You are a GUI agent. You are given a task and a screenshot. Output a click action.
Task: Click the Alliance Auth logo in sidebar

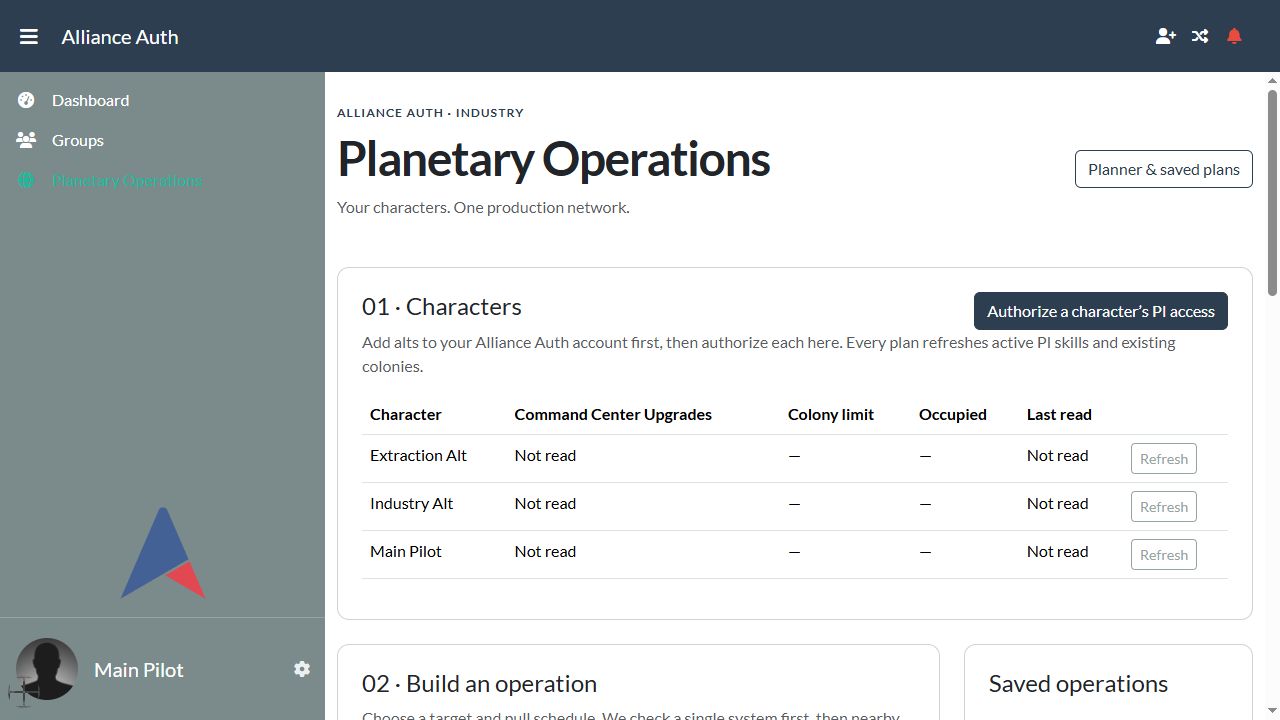pyautogui.click(x=163, y=553)
